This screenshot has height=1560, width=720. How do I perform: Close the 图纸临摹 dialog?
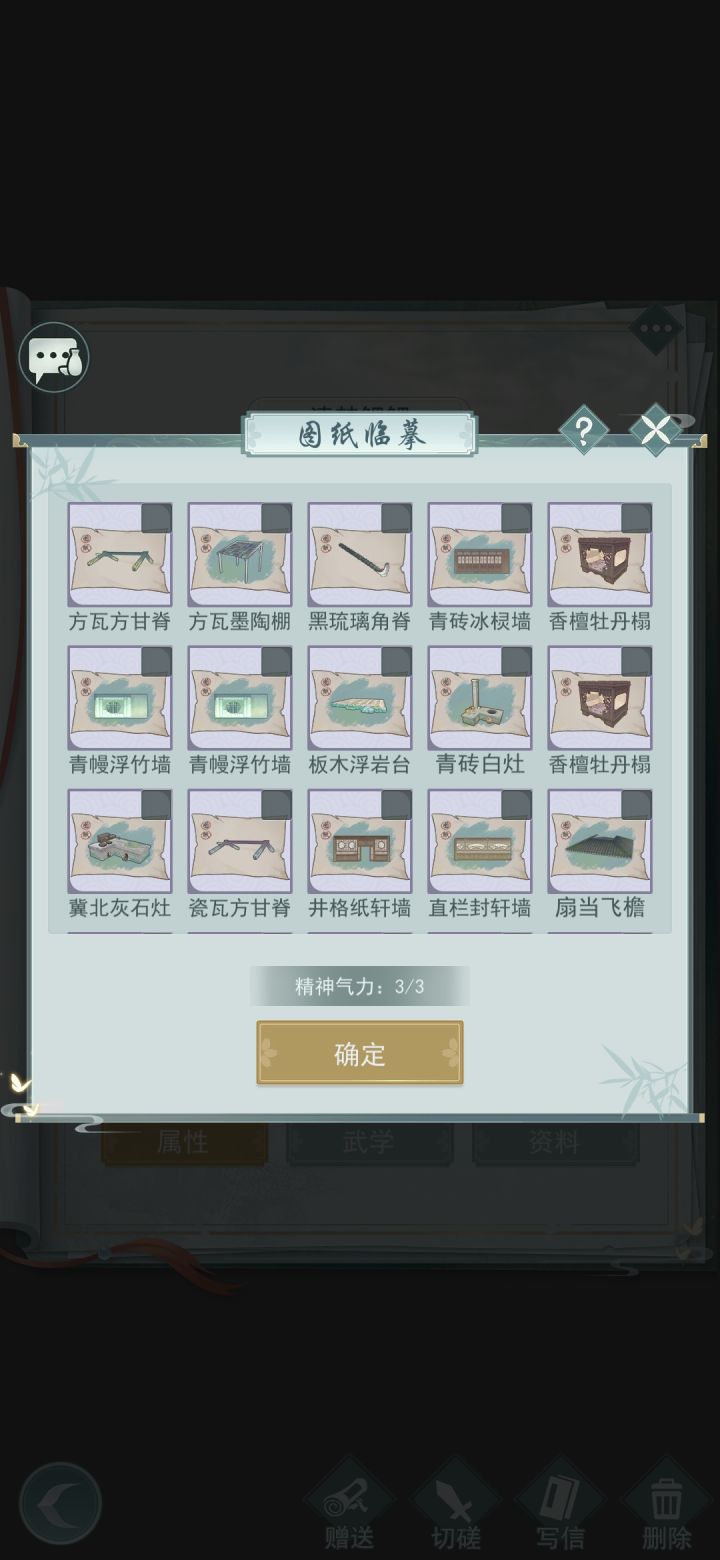(x=655, y=431)
